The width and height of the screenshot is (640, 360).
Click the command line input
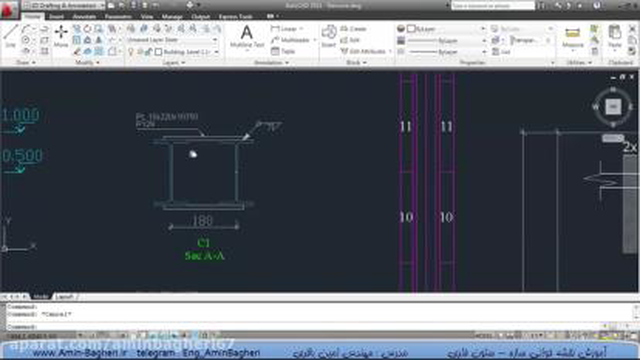tap(318, 327)
